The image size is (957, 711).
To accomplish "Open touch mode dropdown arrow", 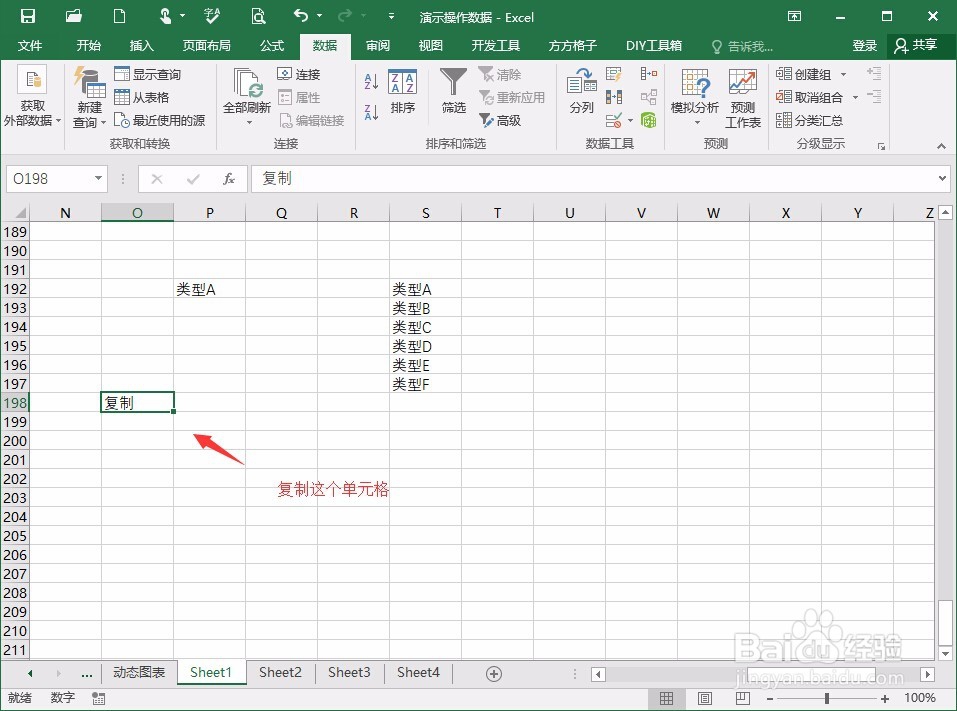I will click(182, 16).
